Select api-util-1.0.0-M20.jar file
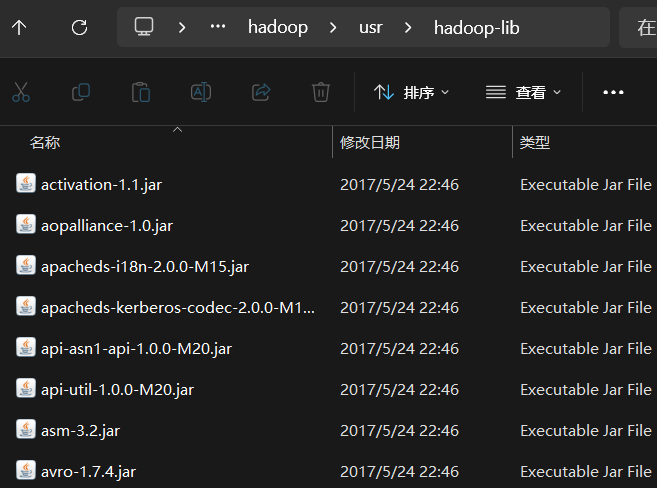The image size is (657, 488). coord(117,390)
